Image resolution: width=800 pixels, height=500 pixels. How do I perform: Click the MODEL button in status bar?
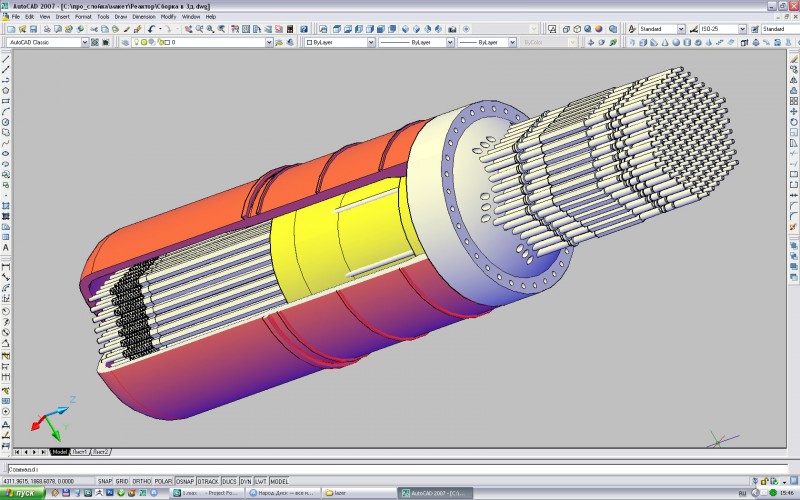coord(279,480)
